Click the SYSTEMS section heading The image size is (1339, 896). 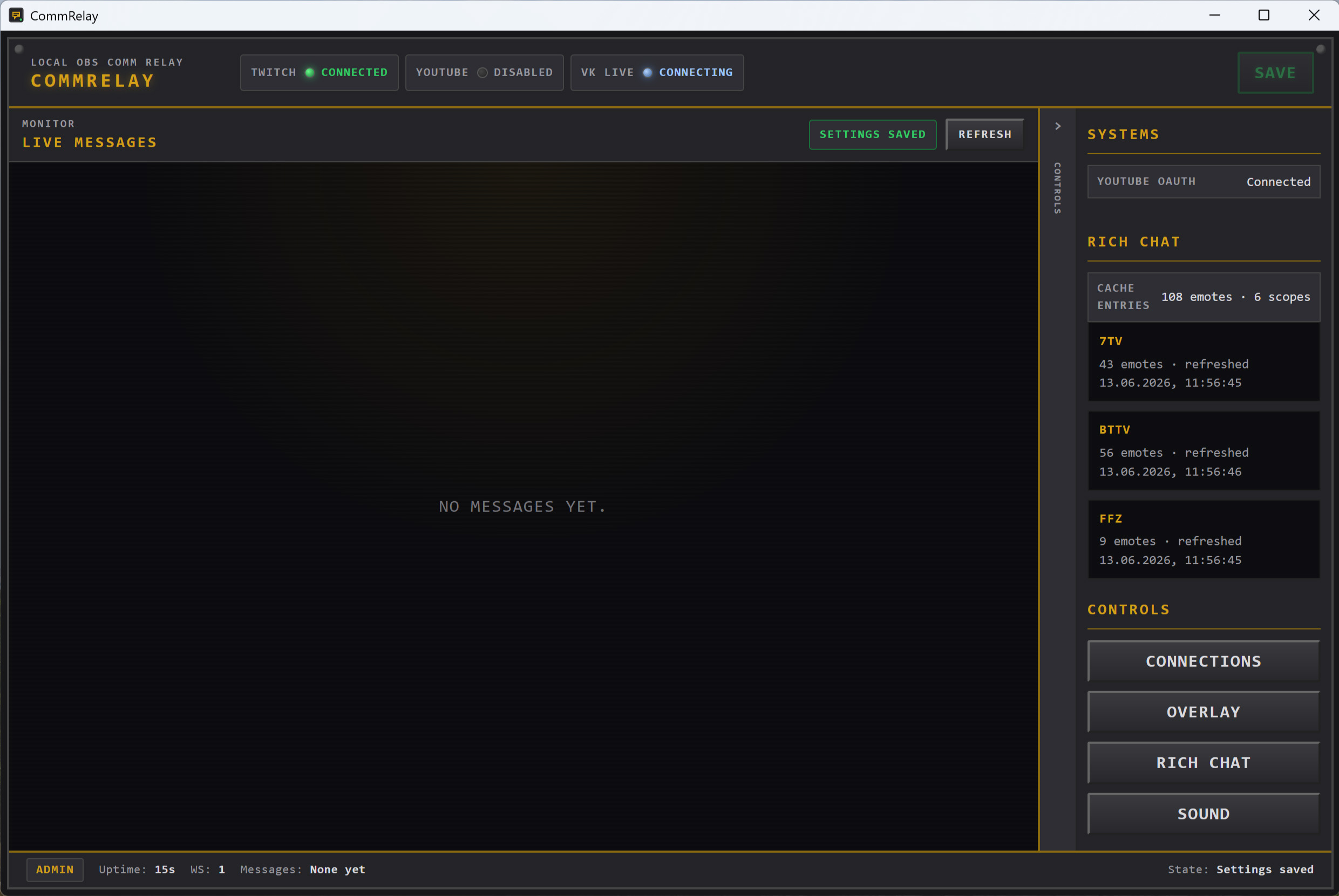pyautogui.click(x=1124, y=134)
